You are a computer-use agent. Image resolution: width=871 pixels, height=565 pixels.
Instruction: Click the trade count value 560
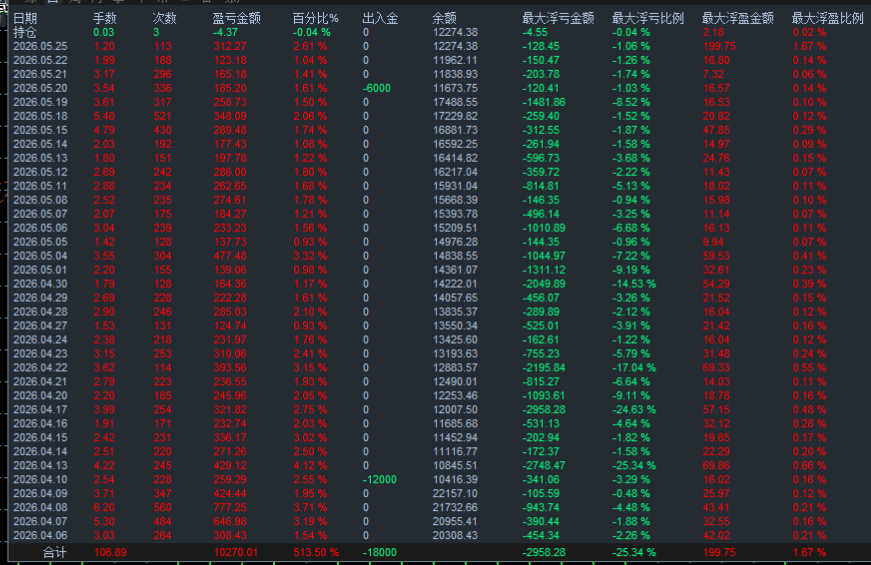163,507
